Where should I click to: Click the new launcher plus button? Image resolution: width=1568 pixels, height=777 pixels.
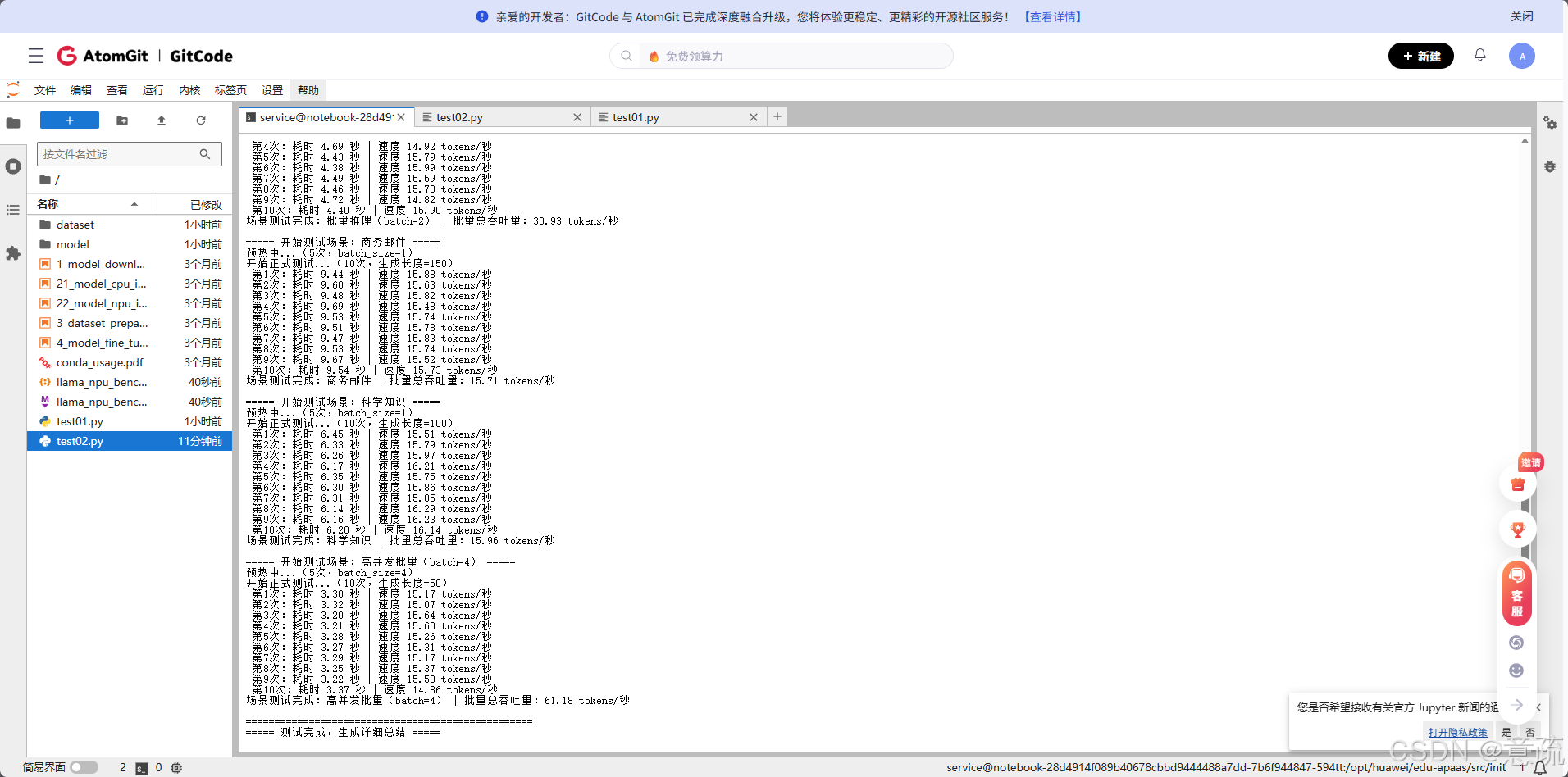click(x=70, y=120)
